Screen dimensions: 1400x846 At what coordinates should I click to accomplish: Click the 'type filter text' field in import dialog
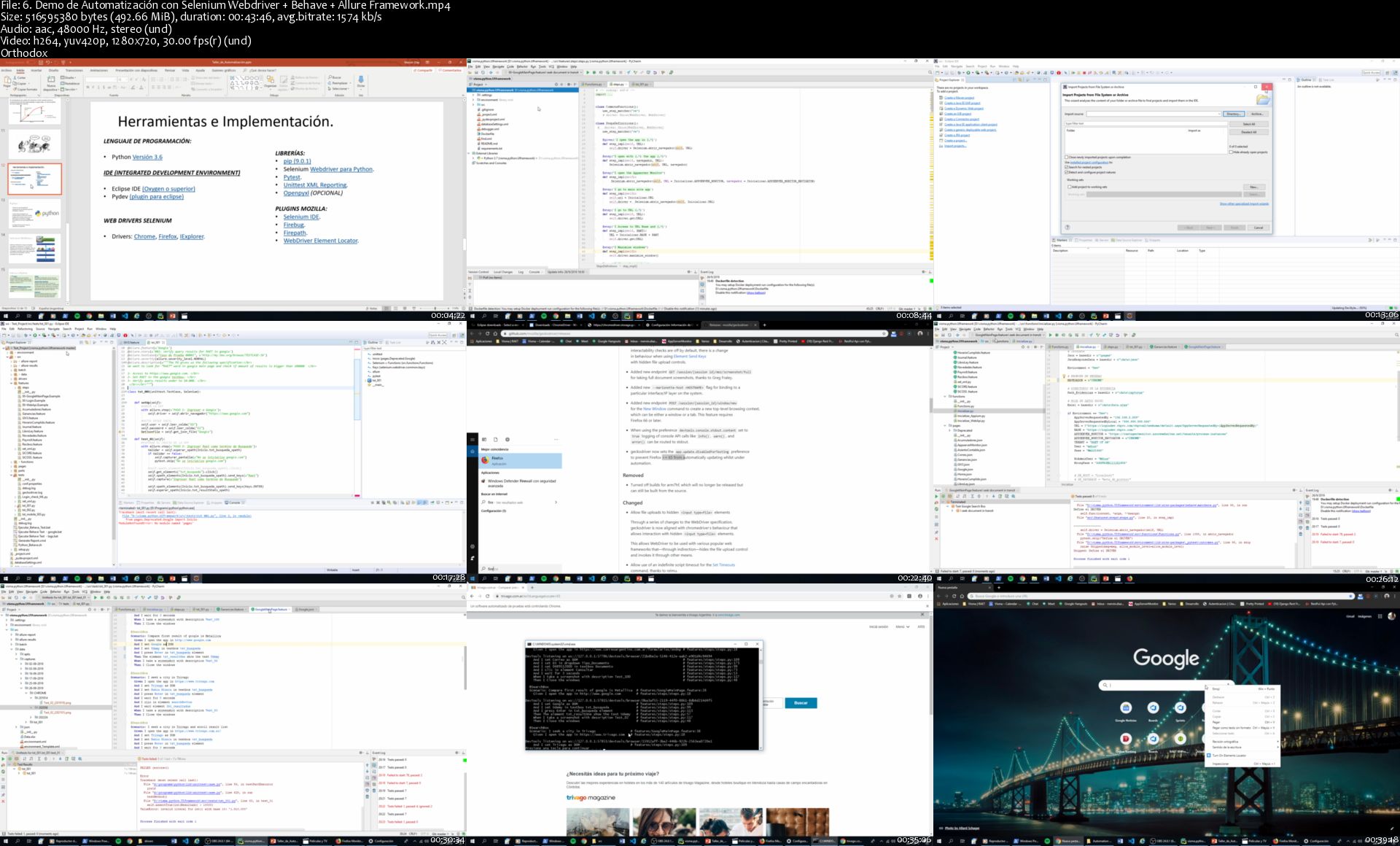1145,124
